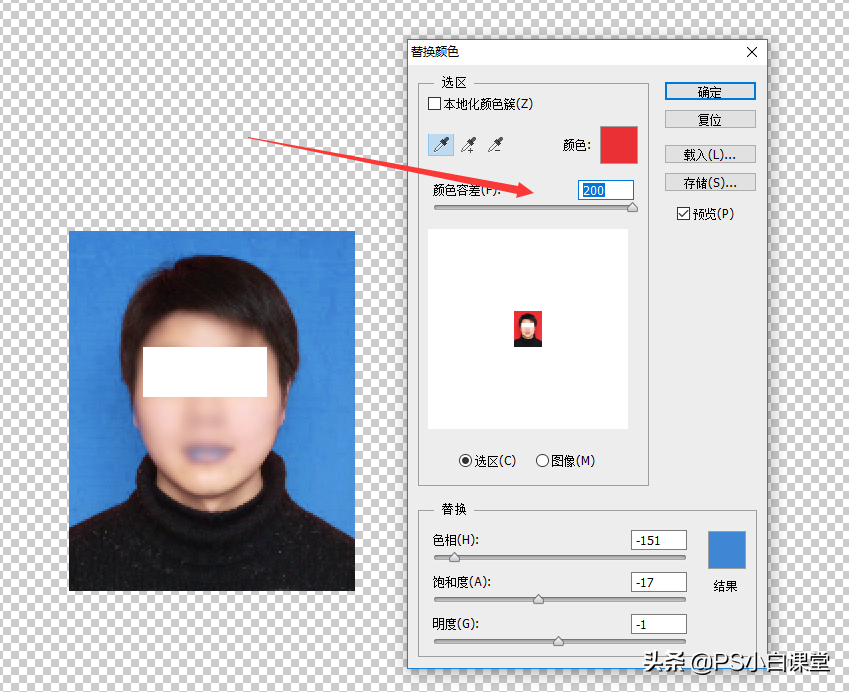
Task: Uncheck the 预览(P) checkbox
Action: [683, 214]
